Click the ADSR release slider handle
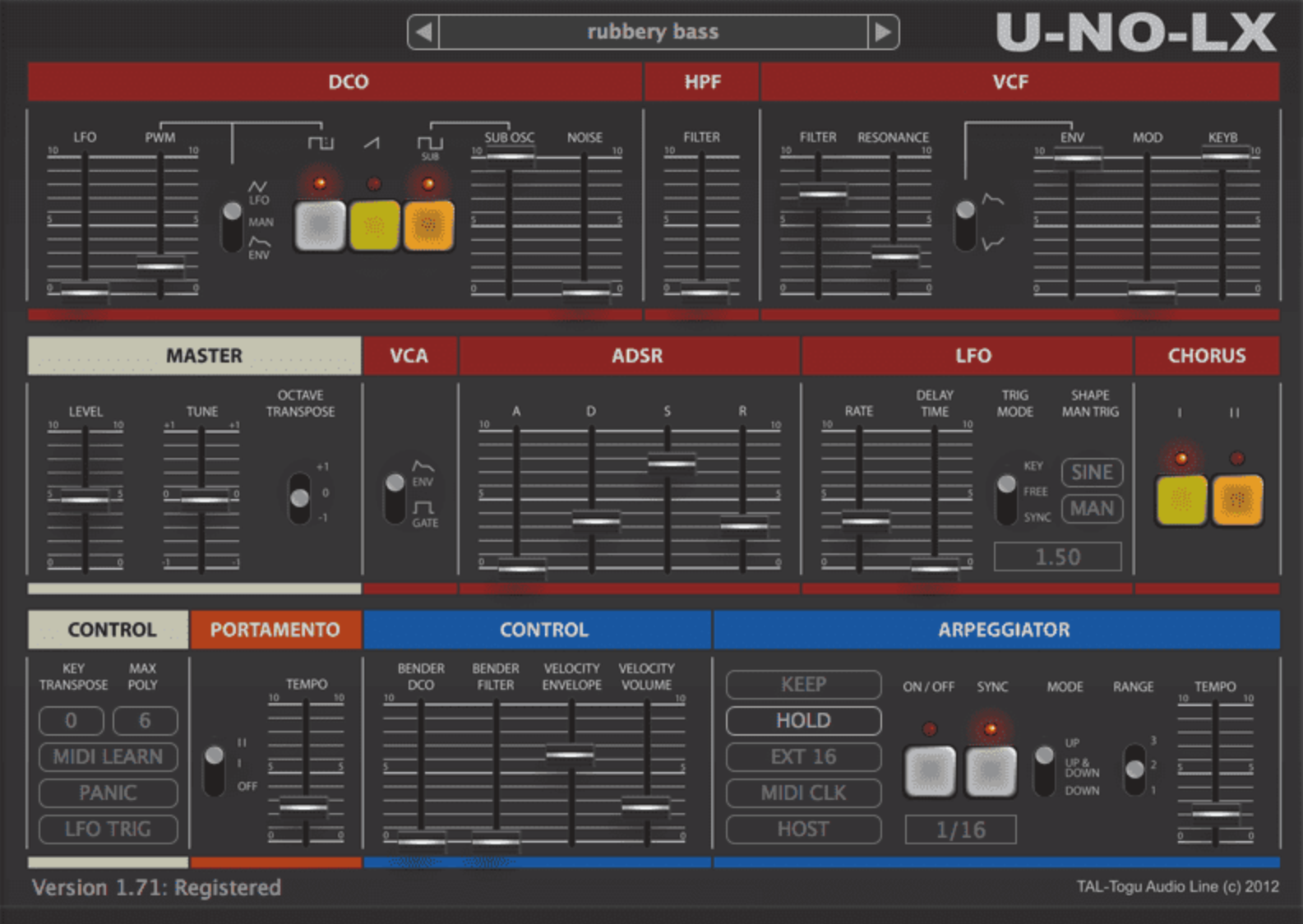Viewport: 1303px width, 924px height. (x=743, y=524)
